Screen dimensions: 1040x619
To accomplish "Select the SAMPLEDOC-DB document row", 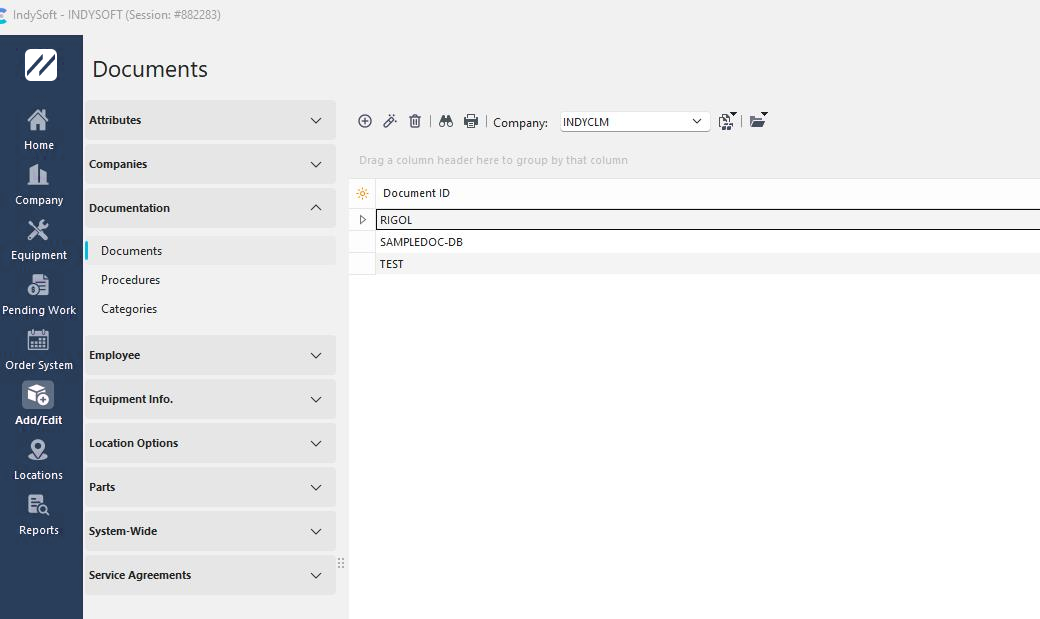I will (x=708, y=242).
